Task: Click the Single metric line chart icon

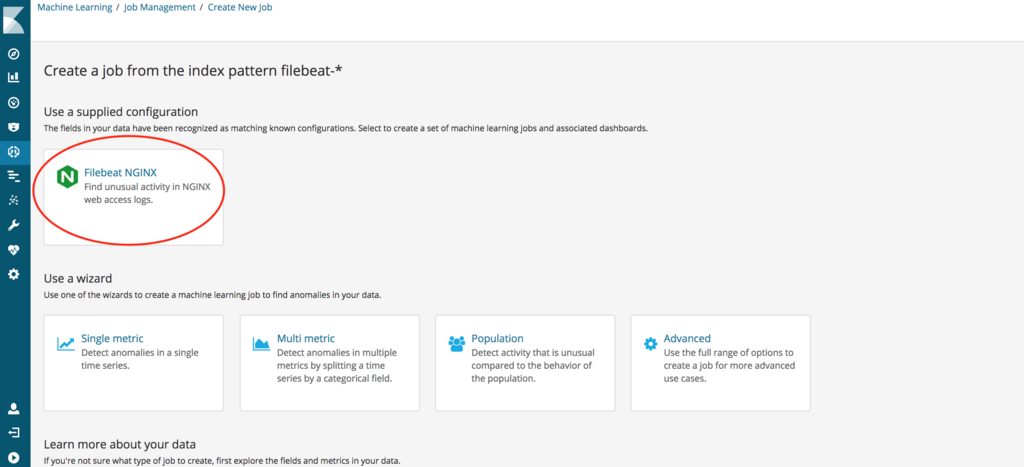Action: (66, 344)
